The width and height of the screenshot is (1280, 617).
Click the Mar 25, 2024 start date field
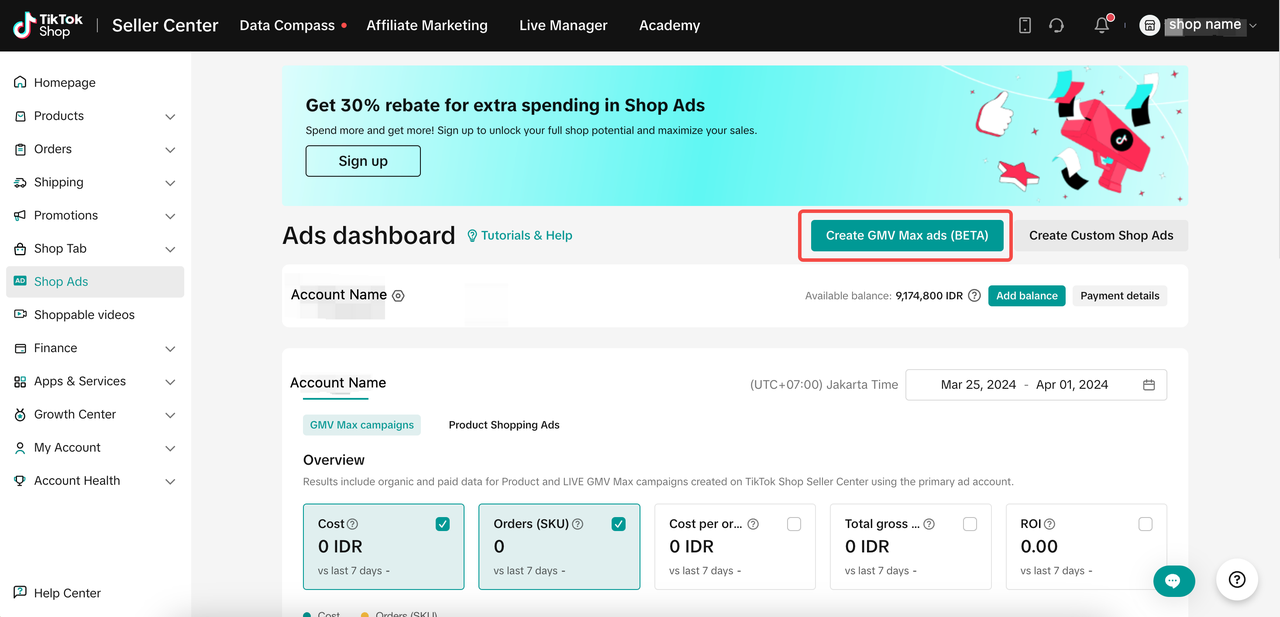978,385
